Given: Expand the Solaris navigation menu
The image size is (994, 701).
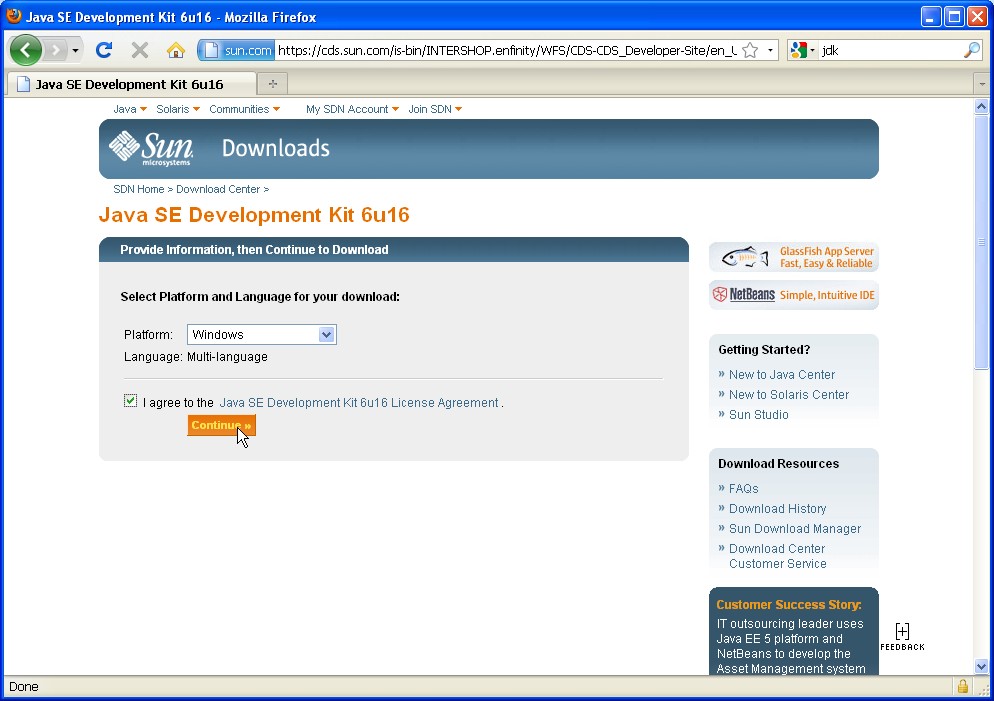Looking at the screenshot, I should tap(178, 109).
